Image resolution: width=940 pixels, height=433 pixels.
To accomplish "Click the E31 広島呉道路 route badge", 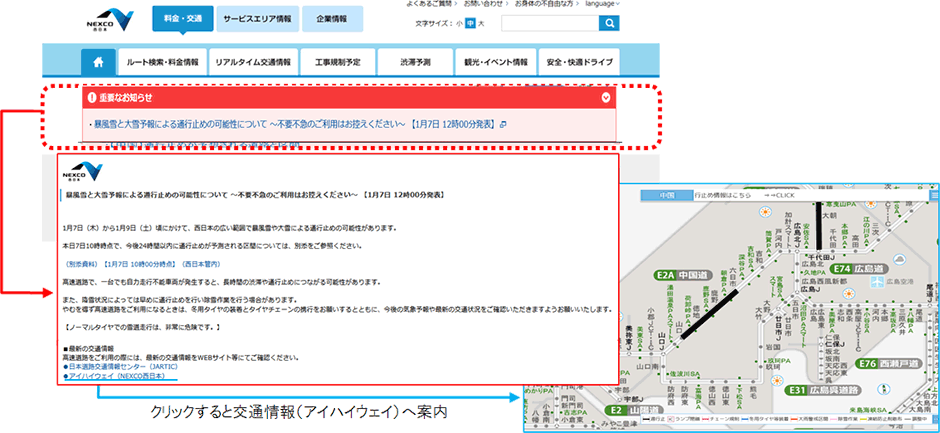I will coord(822,390).
